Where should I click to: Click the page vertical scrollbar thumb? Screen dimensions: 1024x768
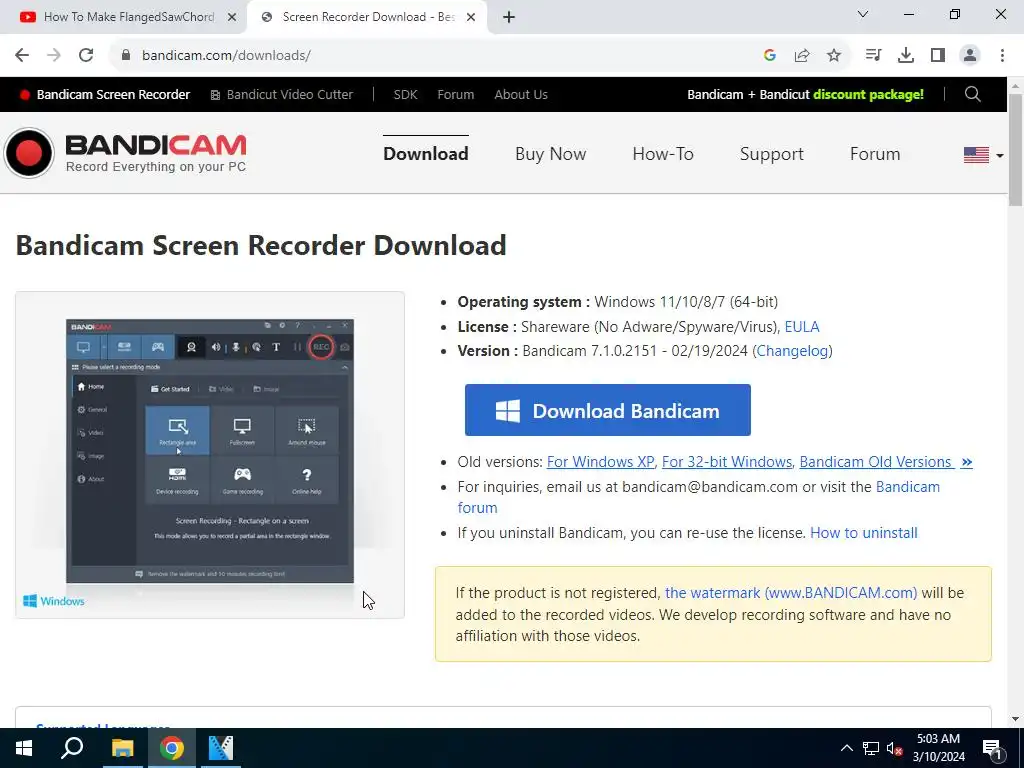click(x=1015, y=150)
